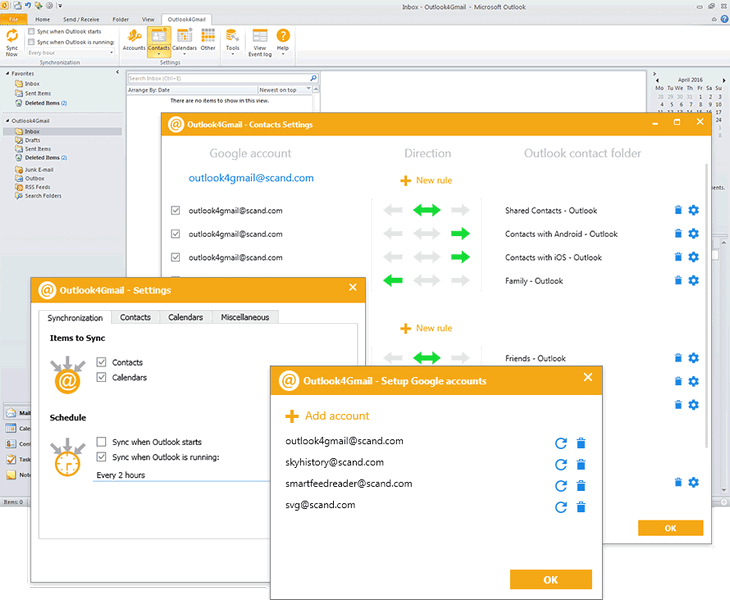Click the Sync Now ribbon icon

(12, 42)
